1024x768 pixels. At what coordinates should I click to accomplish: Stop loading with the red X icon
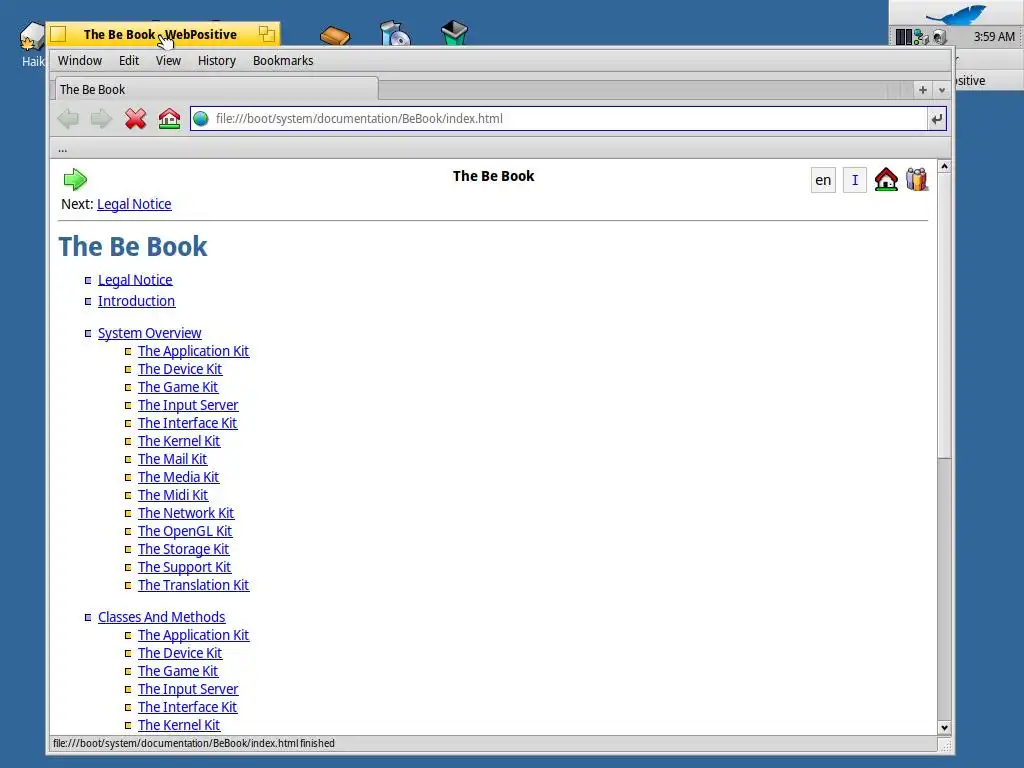point(135,119)
